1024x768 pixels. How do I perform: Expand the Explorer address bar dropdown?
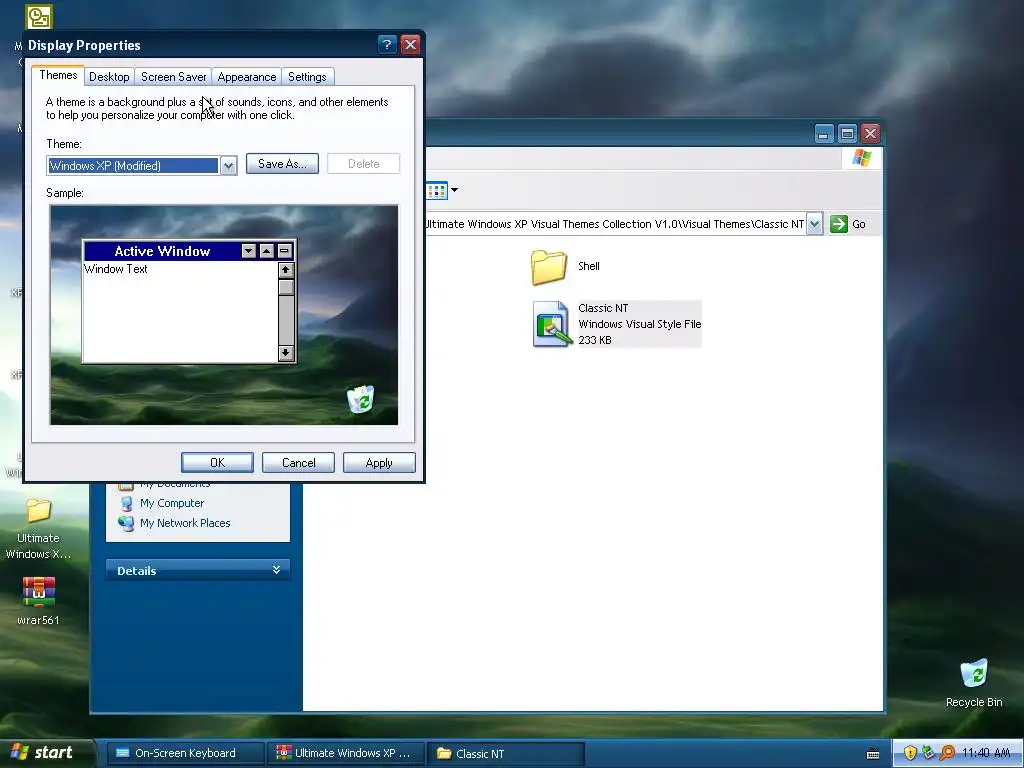814,224
